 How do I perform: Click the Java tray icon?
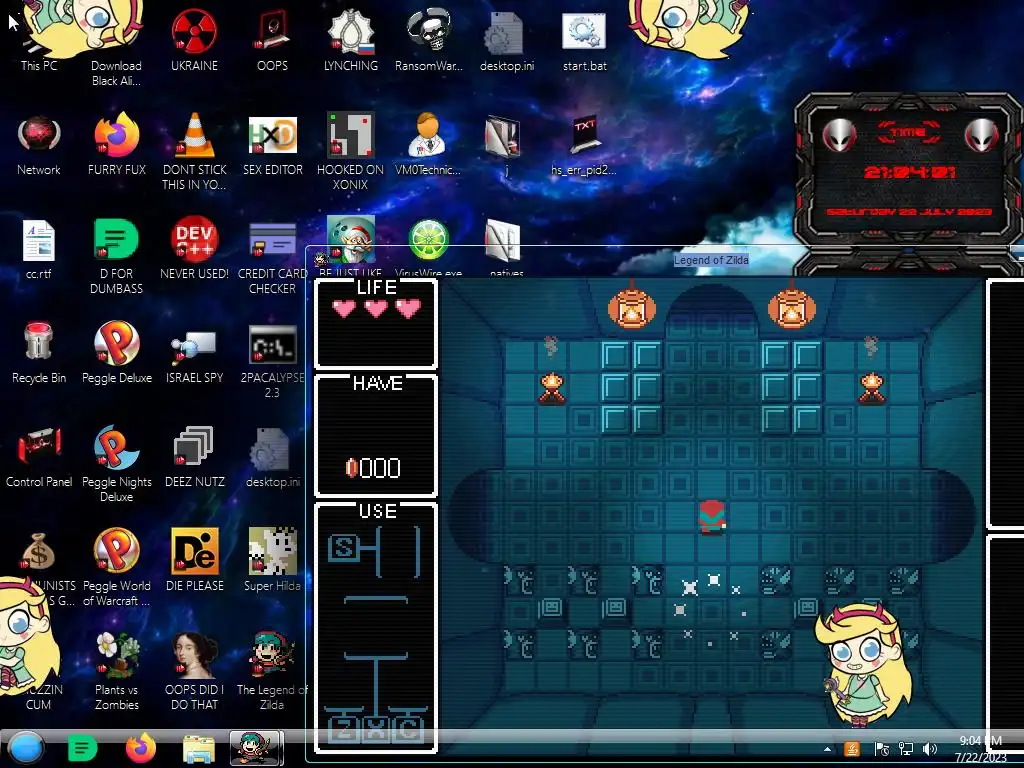tap(852, 749)
